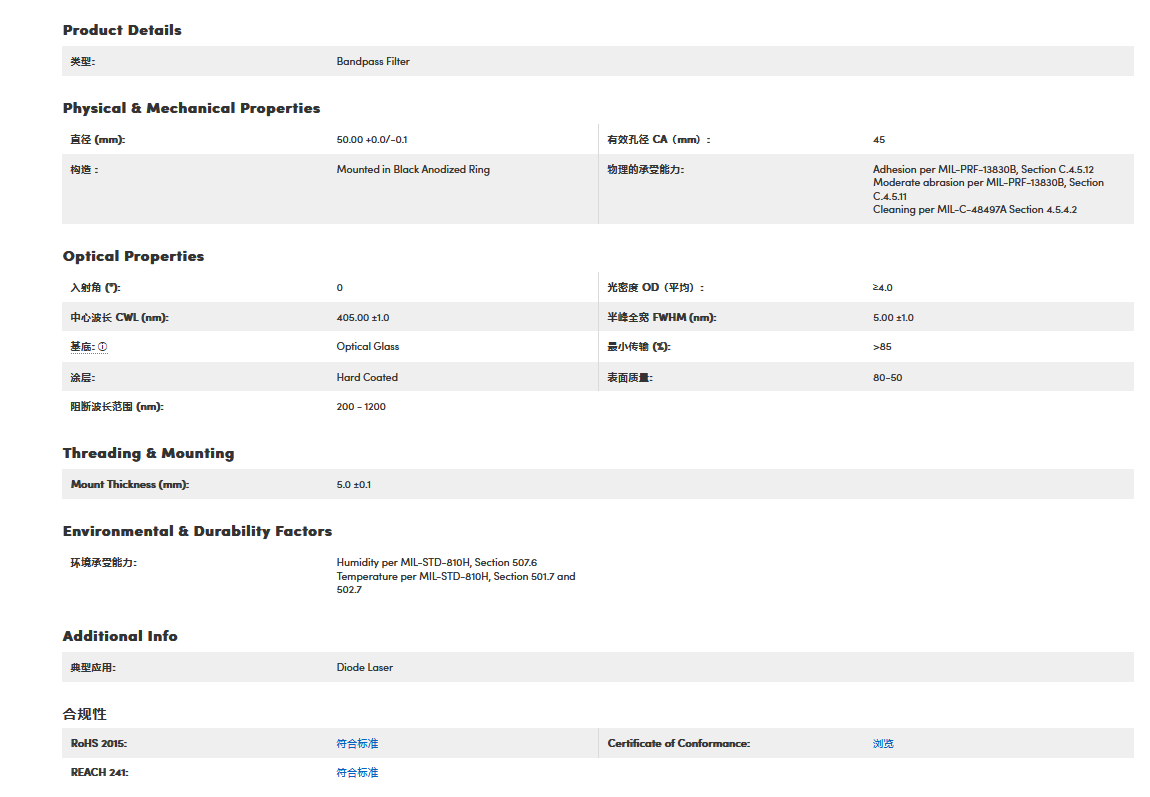The height and width of the screenshot is (797, 1150).
Task: Click the Physical & Mechanical Properties heading
Action: (x=191, y=108)
